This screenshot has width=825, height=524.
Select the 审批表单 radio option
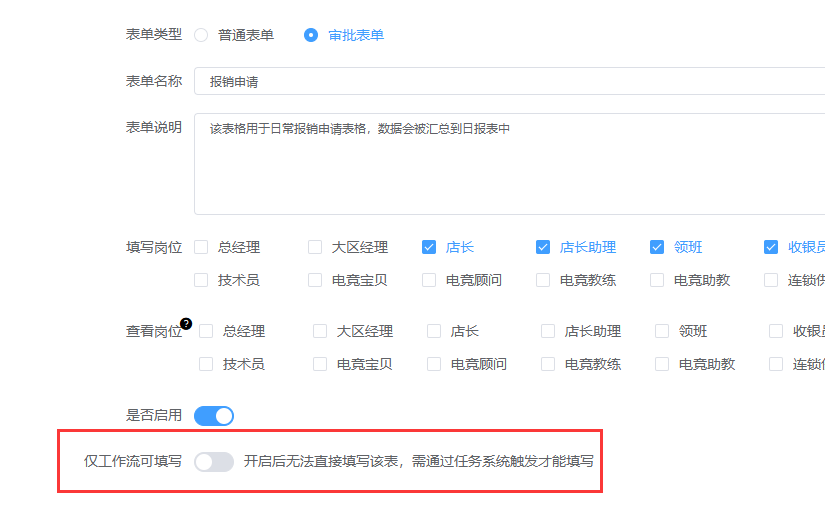(311, 35)
